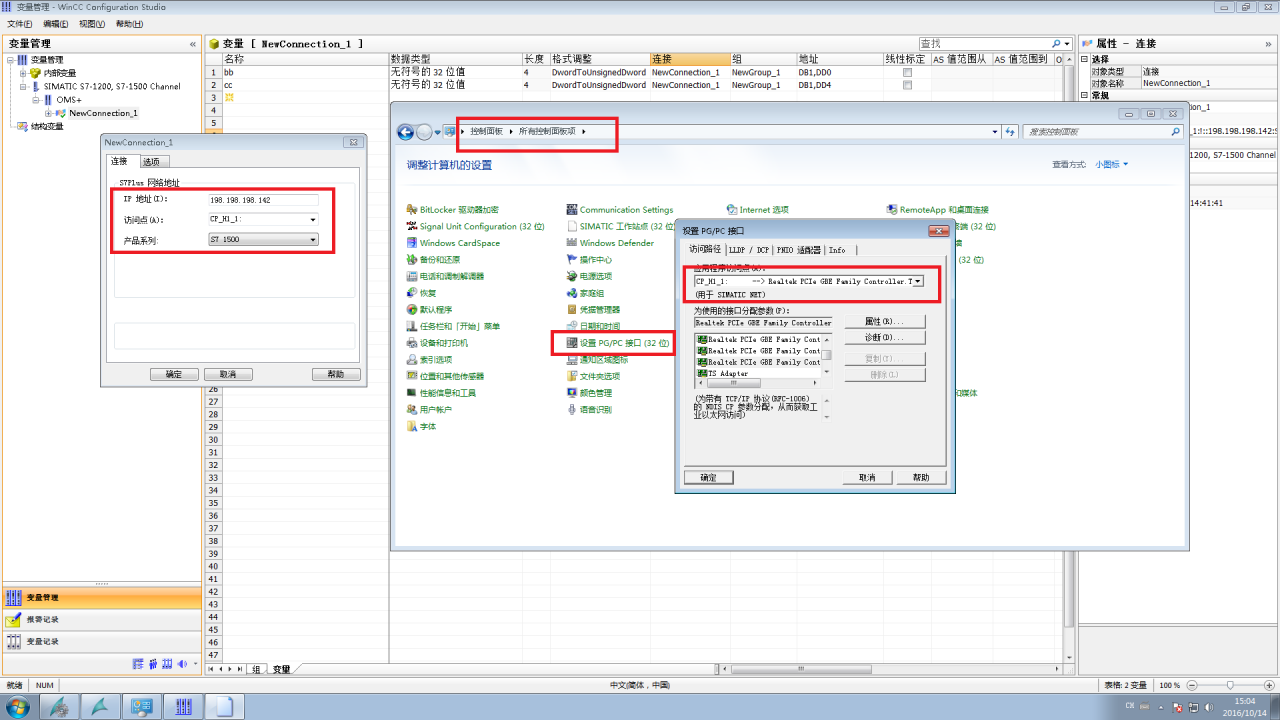Switch to PNIO 适配器 tab

(798, 250)
